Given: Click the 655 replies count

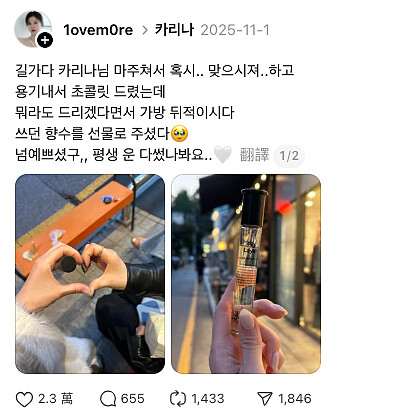Looking at the screenshot, I should point(133,399).
